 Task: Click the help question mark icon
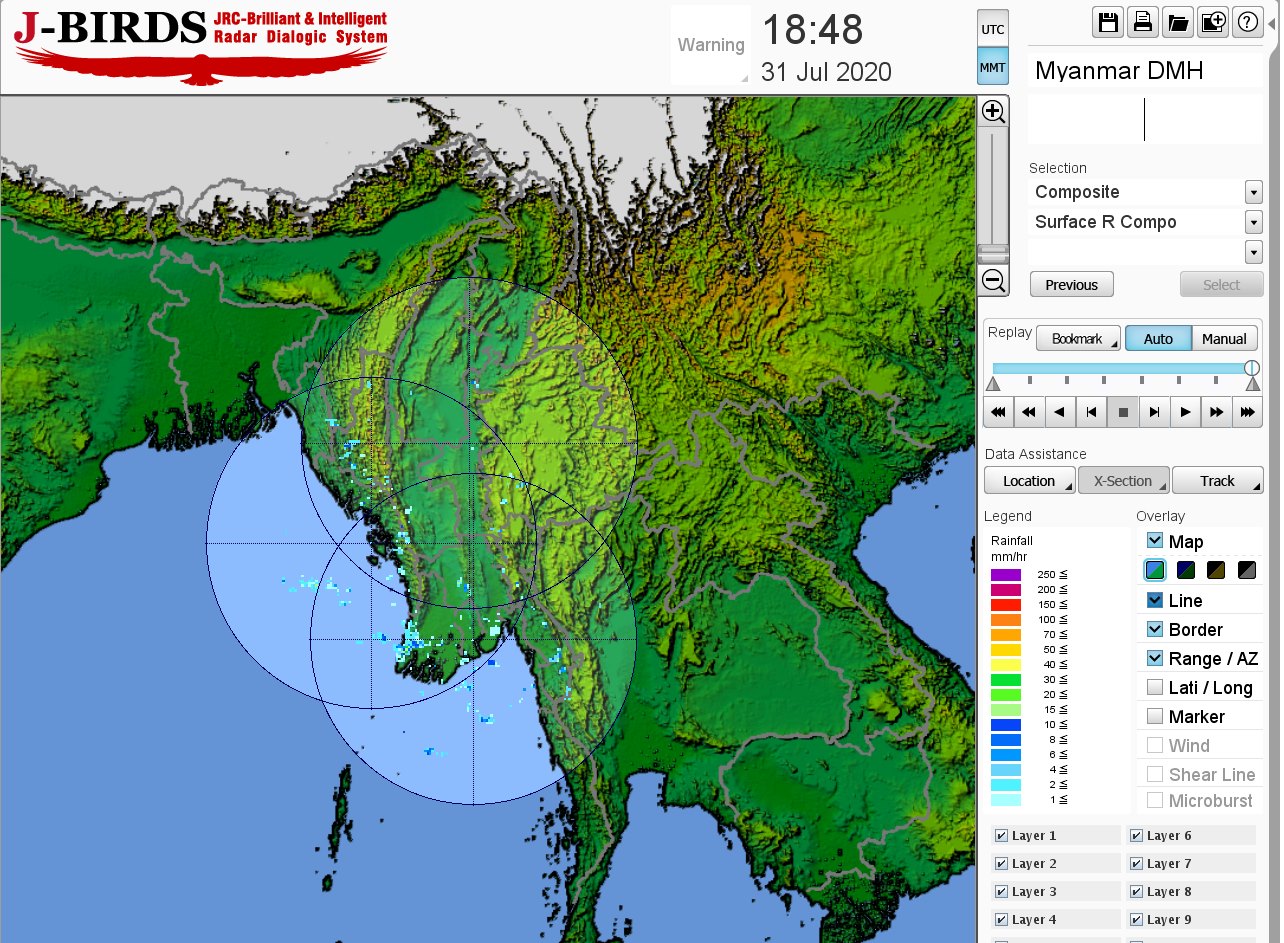pyautogui.click(x=1247, y=22)
